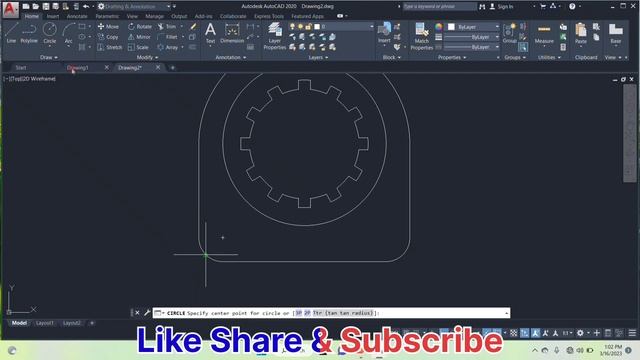This screenshot has height=360, width=640.
Task: Switch to the Layout1 tab
Action: point(45,323)
